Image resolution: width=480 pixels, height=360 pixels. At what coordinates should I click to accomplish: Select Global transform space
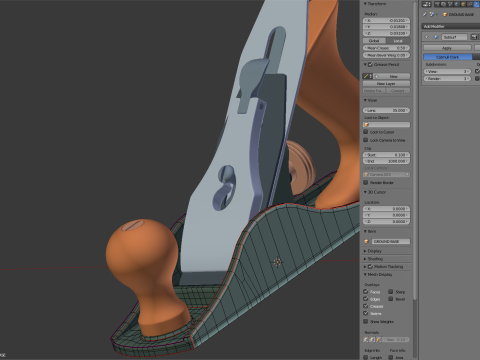coord(374,41)
